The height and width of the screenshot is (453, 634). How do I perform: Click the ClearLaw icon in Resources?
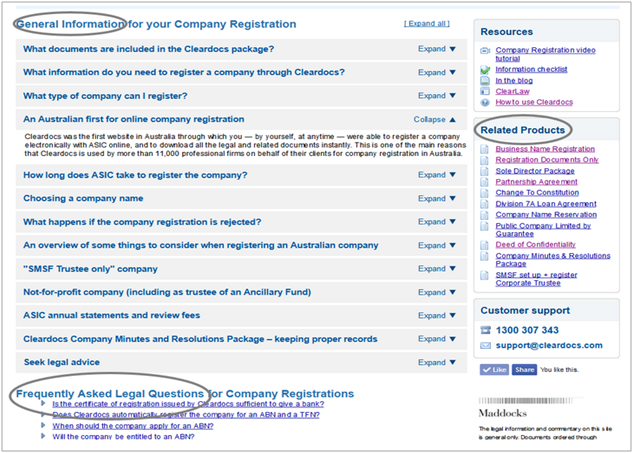click(x=485, y=91)
